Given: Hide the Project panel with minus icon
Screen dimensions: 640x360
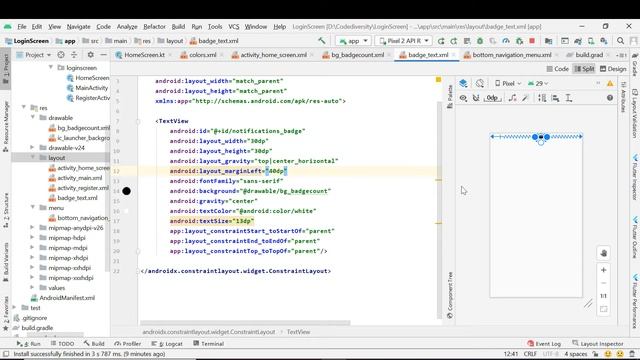Looking at the screenshot, I should (x=104, y=55).
